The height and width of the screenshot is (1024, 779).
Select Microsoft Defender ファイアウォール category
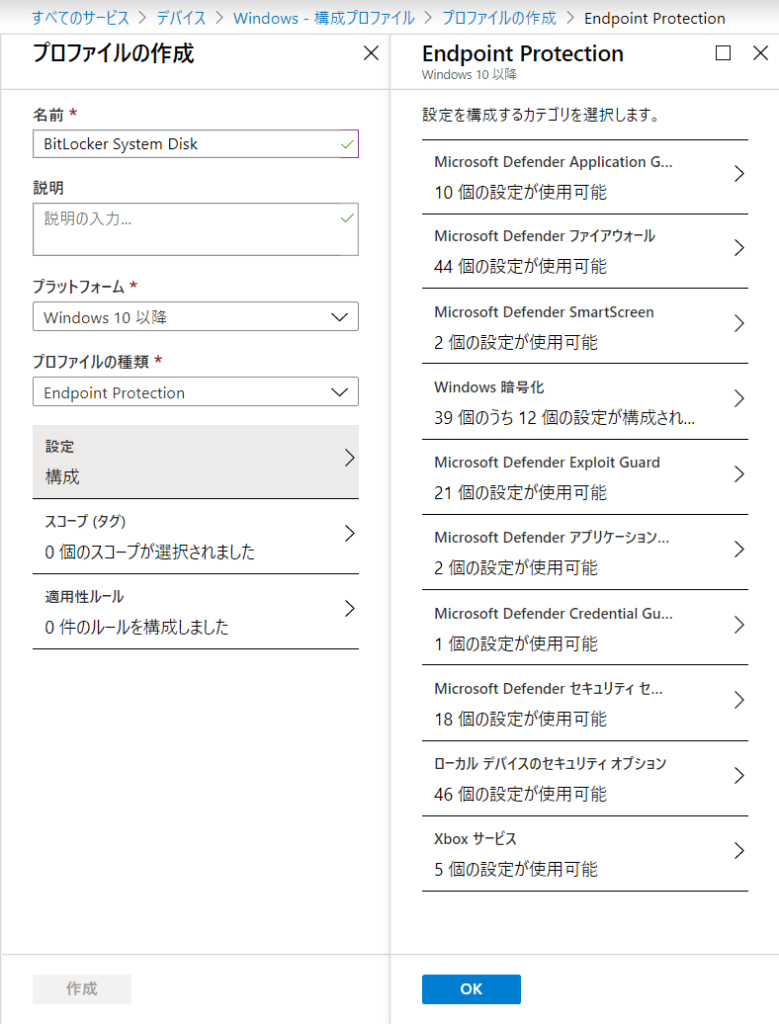point(584,251)
